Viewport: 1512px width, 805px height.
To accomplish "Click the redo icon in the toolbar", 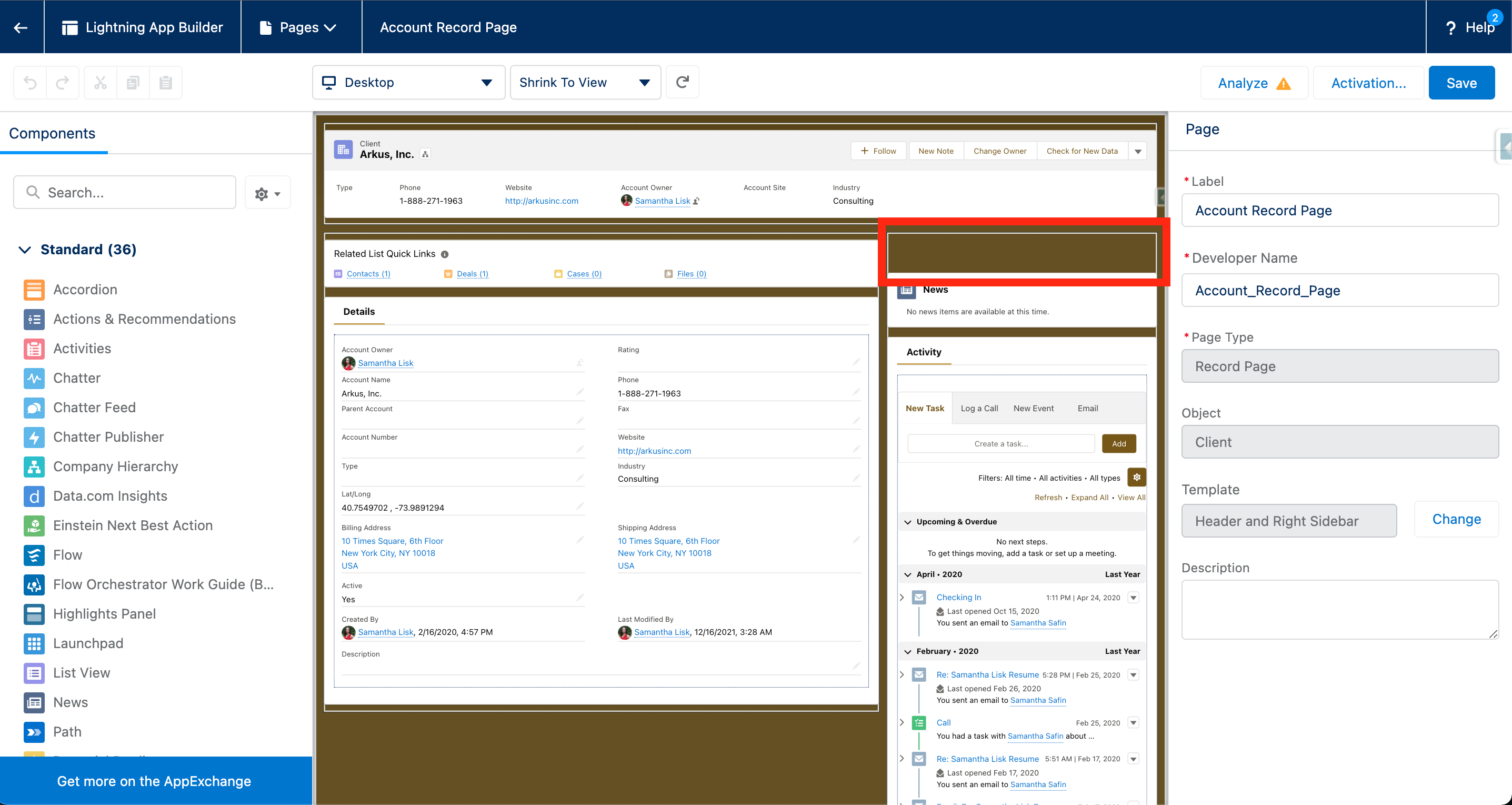I will 63,82.
